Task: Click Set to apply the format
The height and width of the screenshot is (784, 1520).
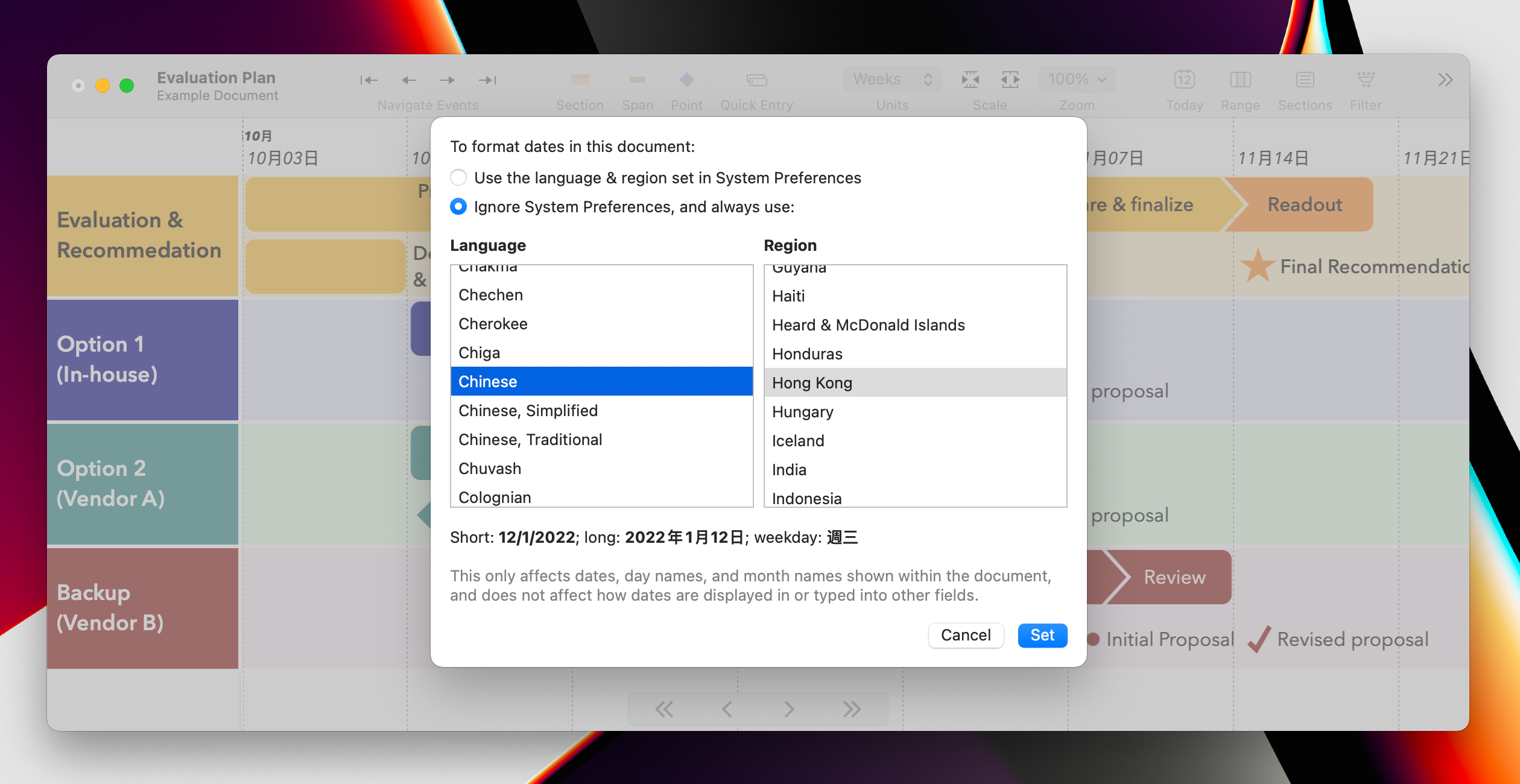Action: [x=1042, y=635]
